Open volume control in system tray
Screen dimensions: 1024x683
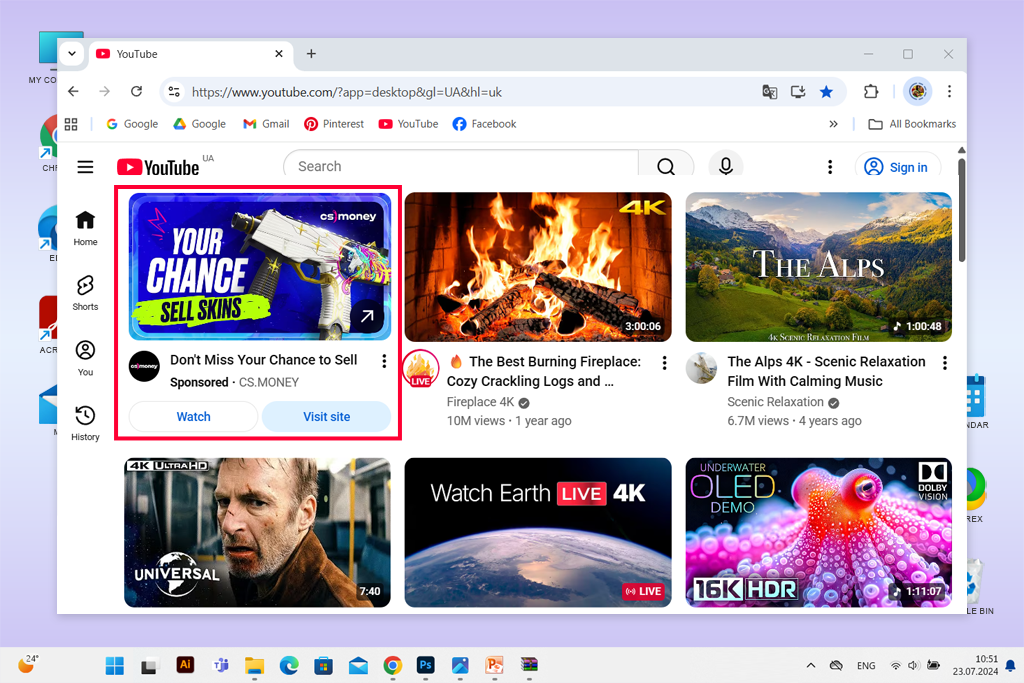point(913,665)
